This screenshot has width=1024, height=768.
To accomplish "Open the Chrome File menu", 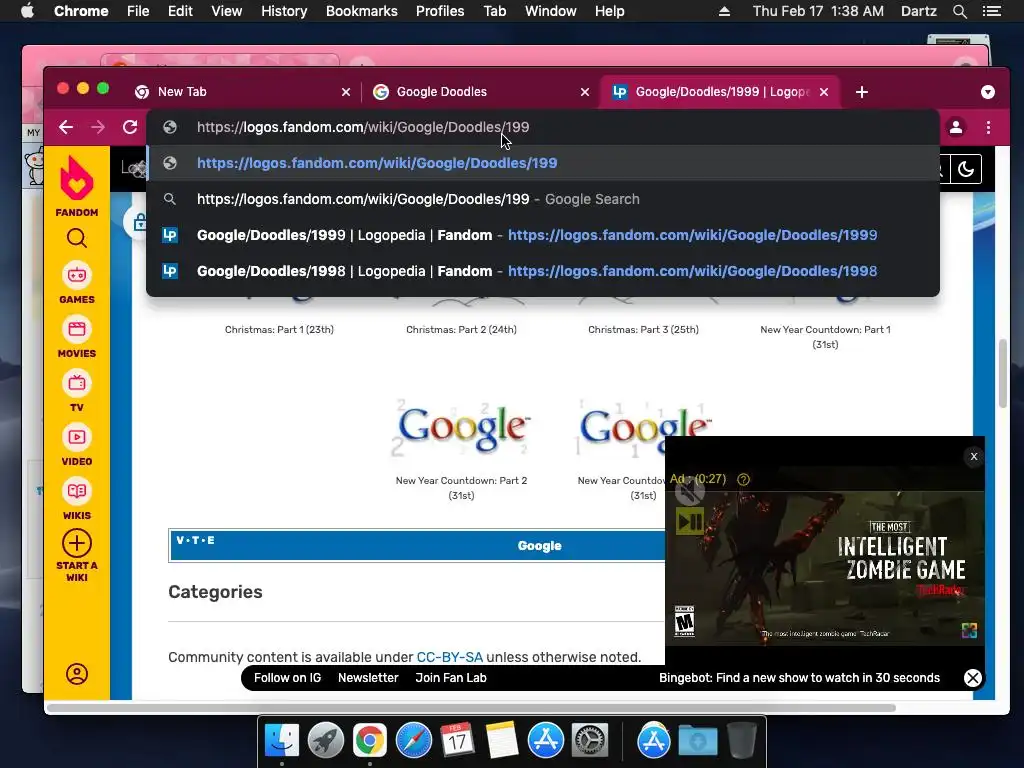I will (x=138, y=11).
